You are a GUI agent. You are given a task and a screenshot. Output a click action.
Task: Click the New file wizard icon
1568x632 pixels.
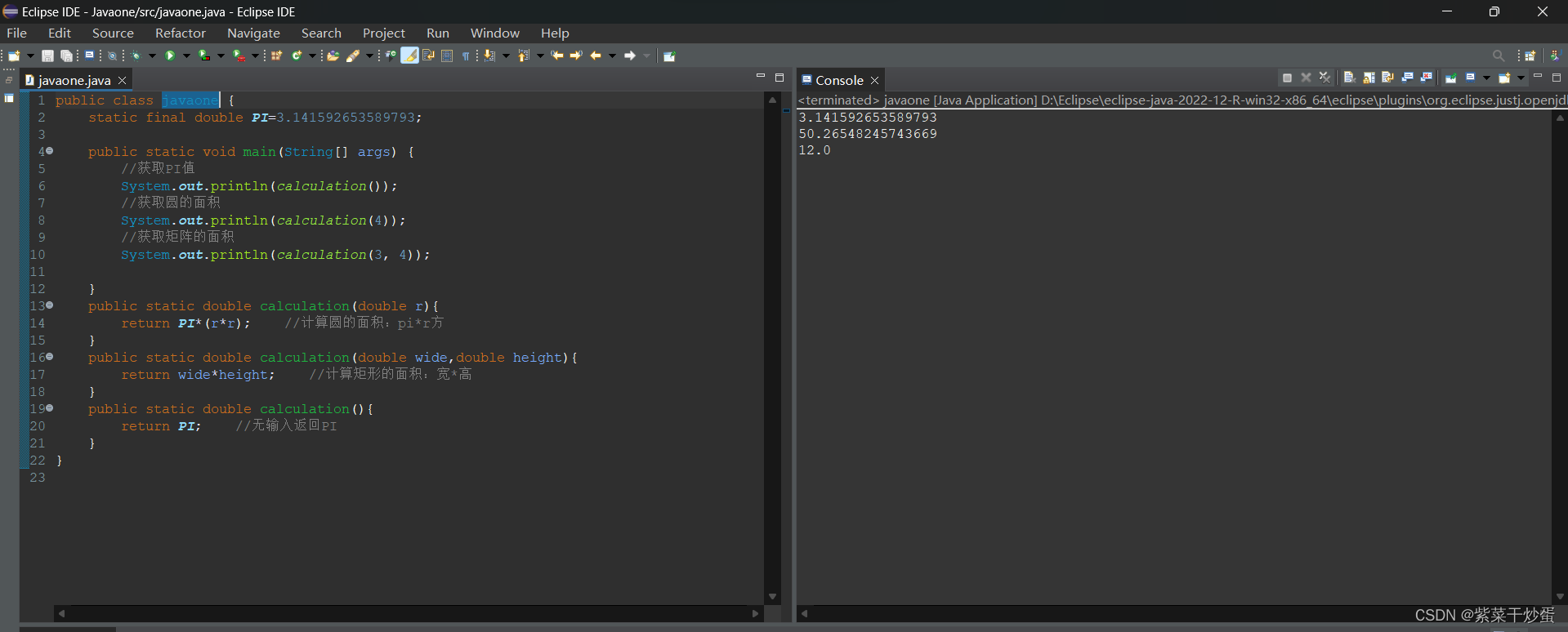pos(14,56)
